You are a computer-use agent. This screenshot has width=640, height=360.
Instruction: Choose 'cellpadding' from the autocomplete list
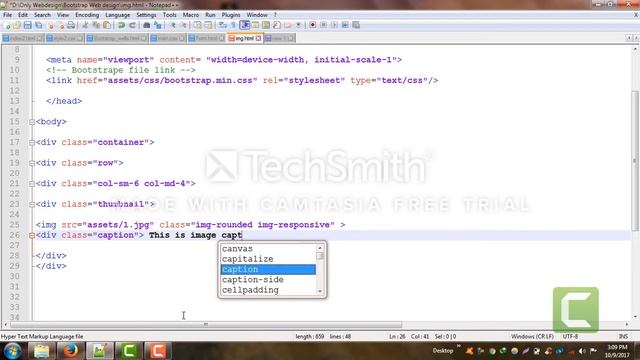pos(268,290)
